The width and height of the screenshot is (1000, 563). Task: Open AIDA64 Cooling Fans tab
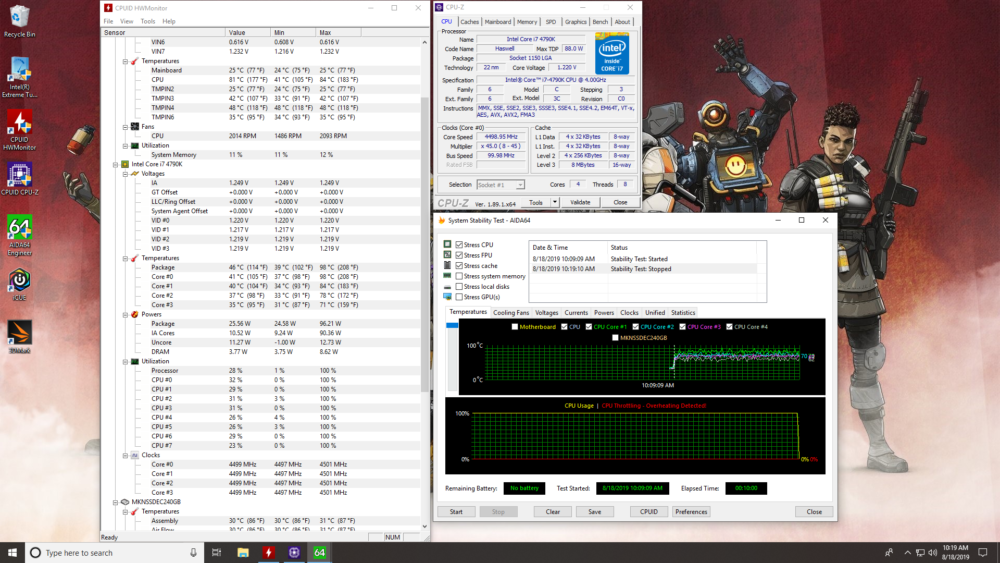coord(511,312)
